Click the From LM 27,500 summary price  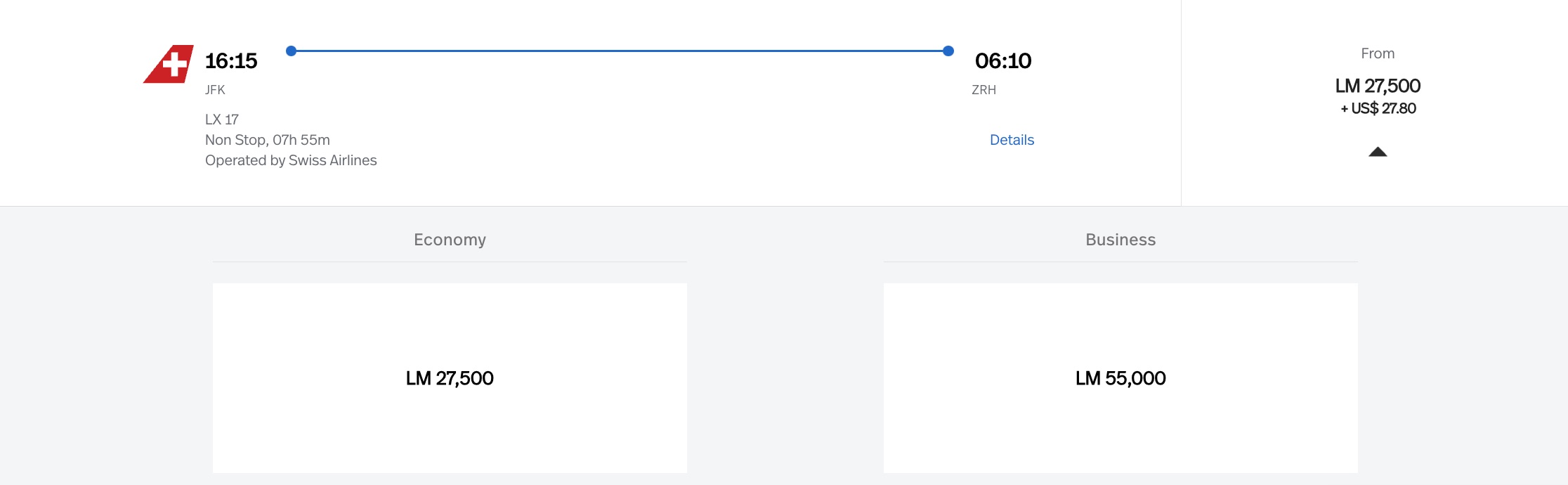coord(1378,86)
